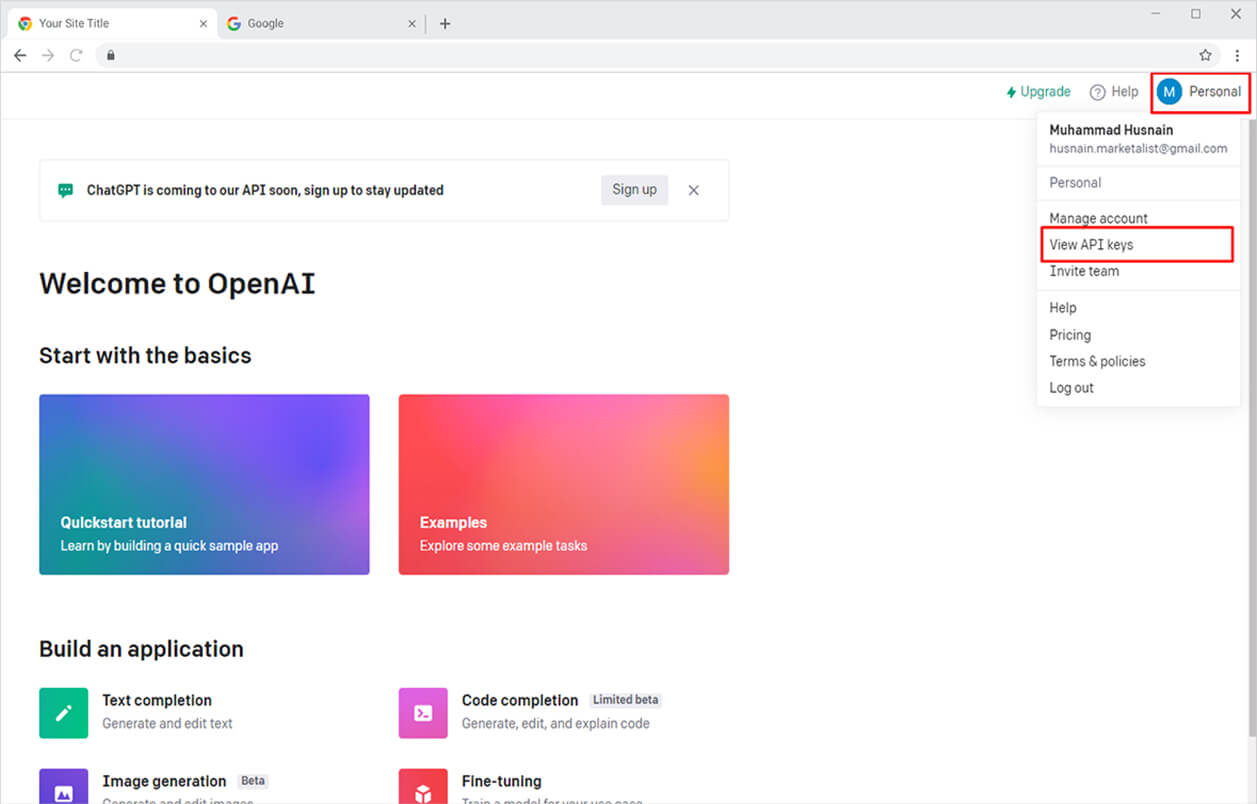Image resolution: width=1257 pixels, height=804 pixels.
Task: Bookmark this page with the star icon
Action: click(x=1205, y=55)
